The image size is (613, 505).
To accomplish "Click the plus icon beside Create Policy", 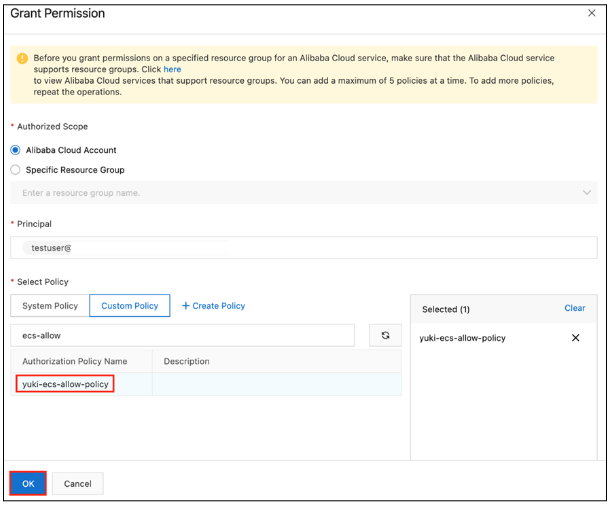I will coord(186,306).
